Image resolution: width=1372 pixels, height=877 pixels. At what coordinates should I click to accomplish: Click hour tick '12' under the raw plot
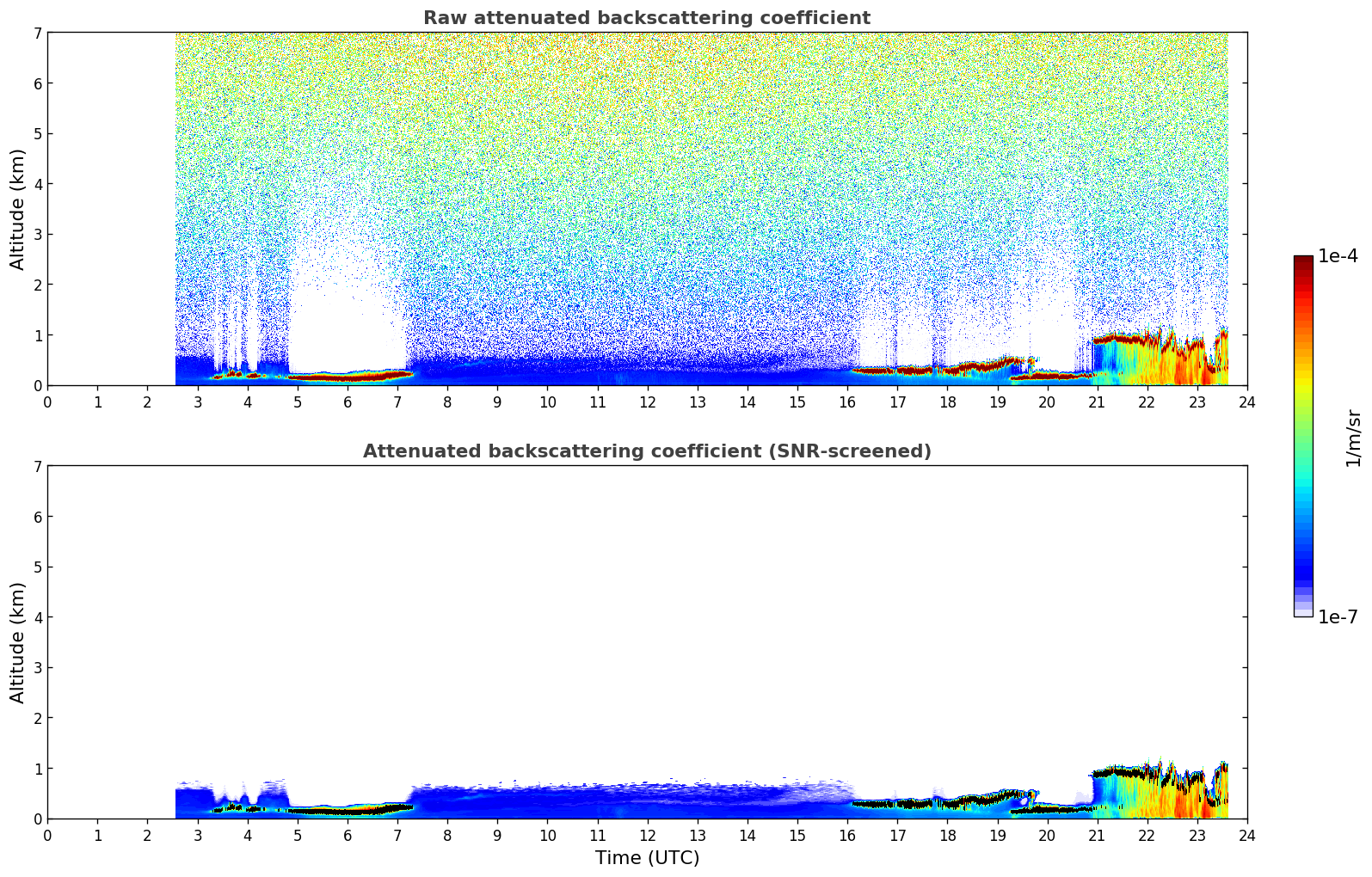[x=647, y=402]
